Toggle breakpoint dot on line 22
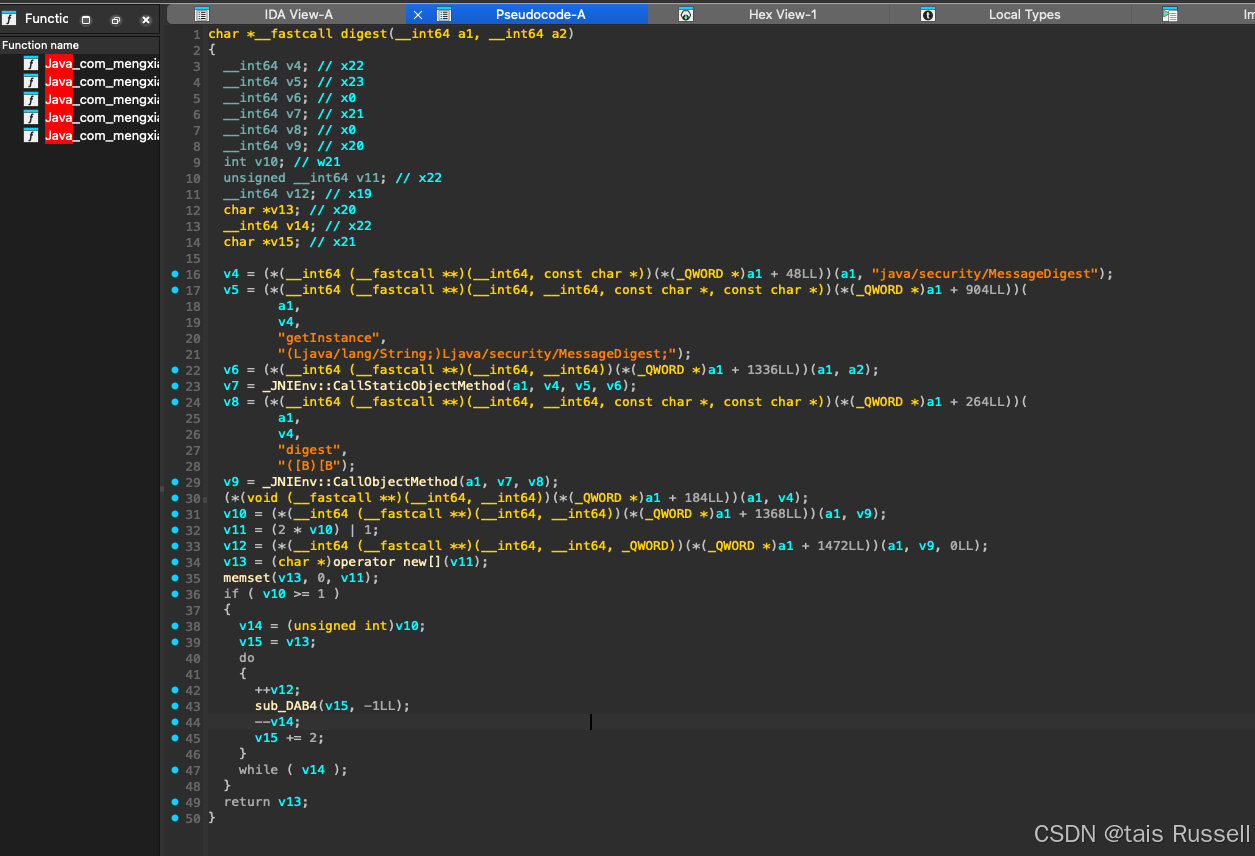Screen dimensions: 1255x856 pyautogui.click(x=175, y=370)
